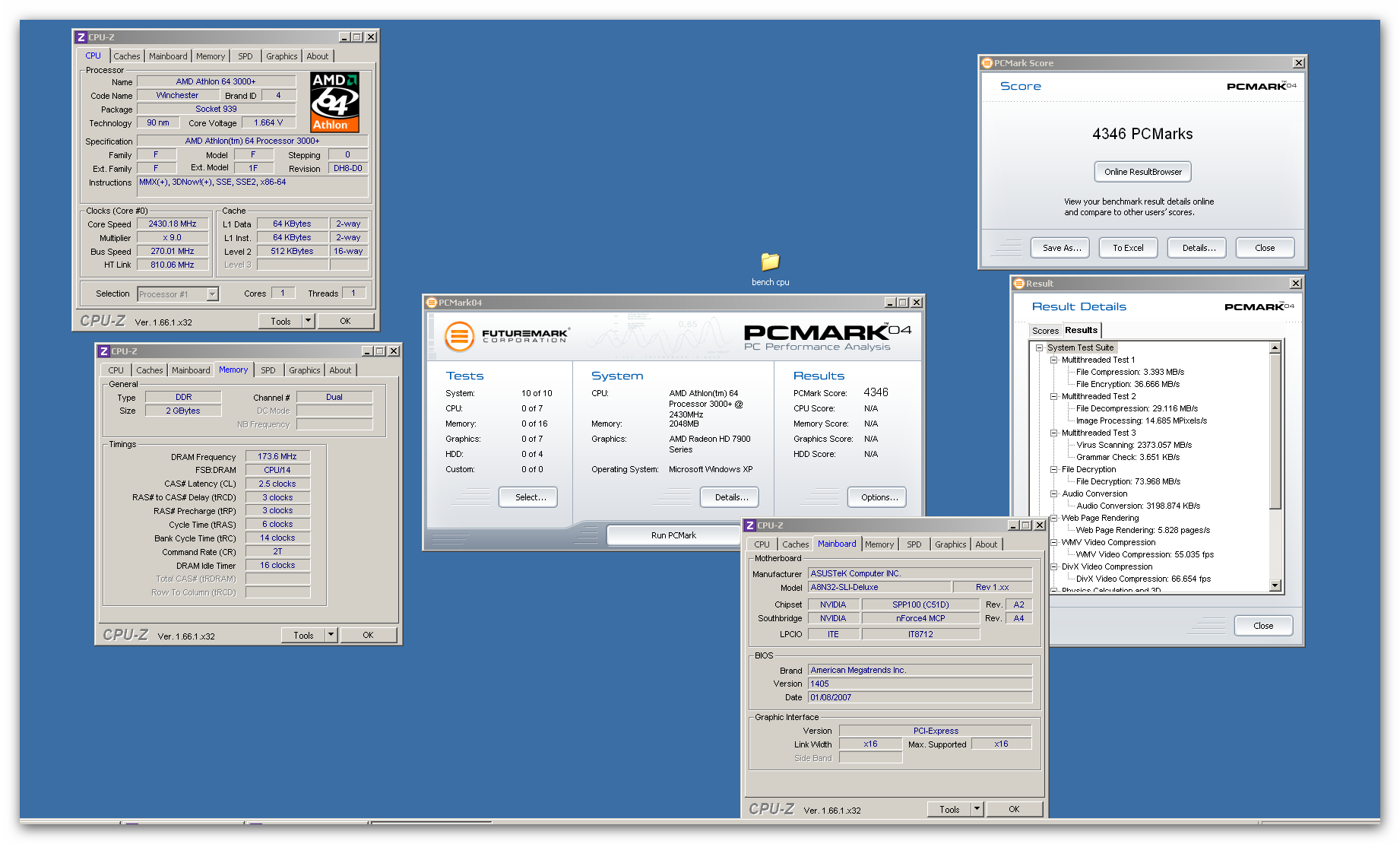
Task: Click the motherboard Model field A8N32-SLI-Deluxe
Action: tap(879, 587)
